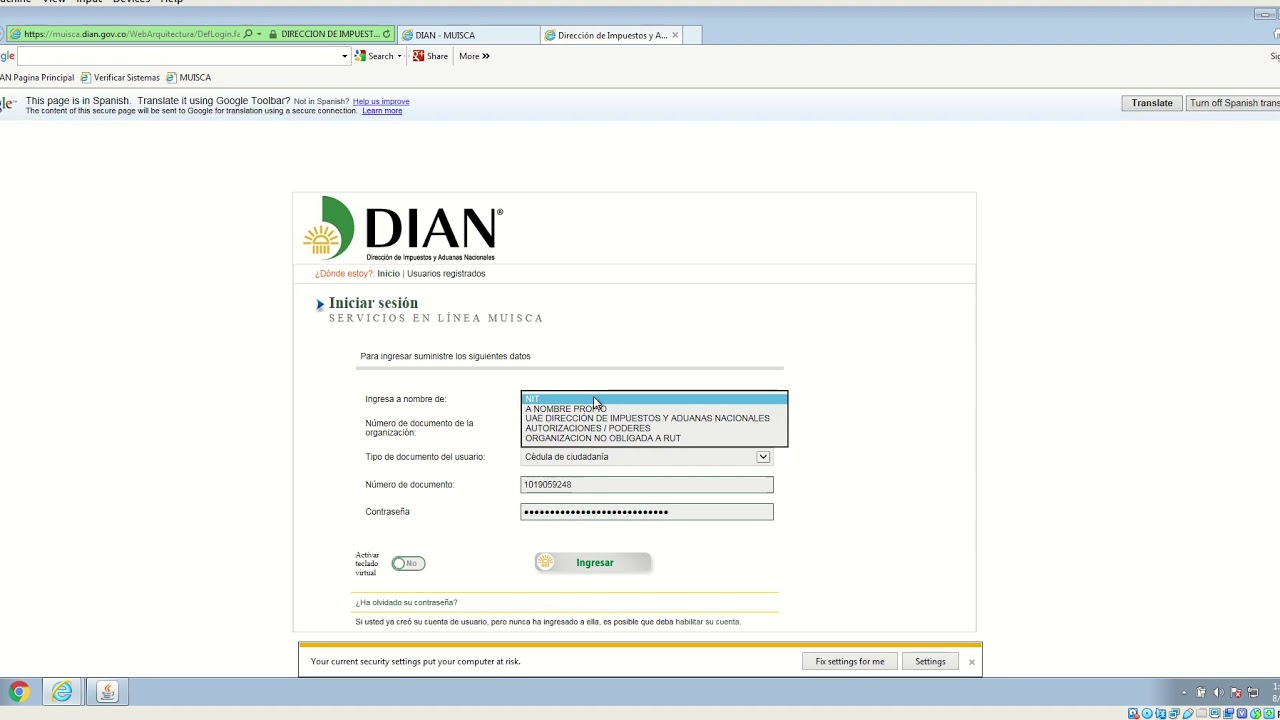Click the DIAN logo
Viewport: 1280px width, 720px height.
404,229
